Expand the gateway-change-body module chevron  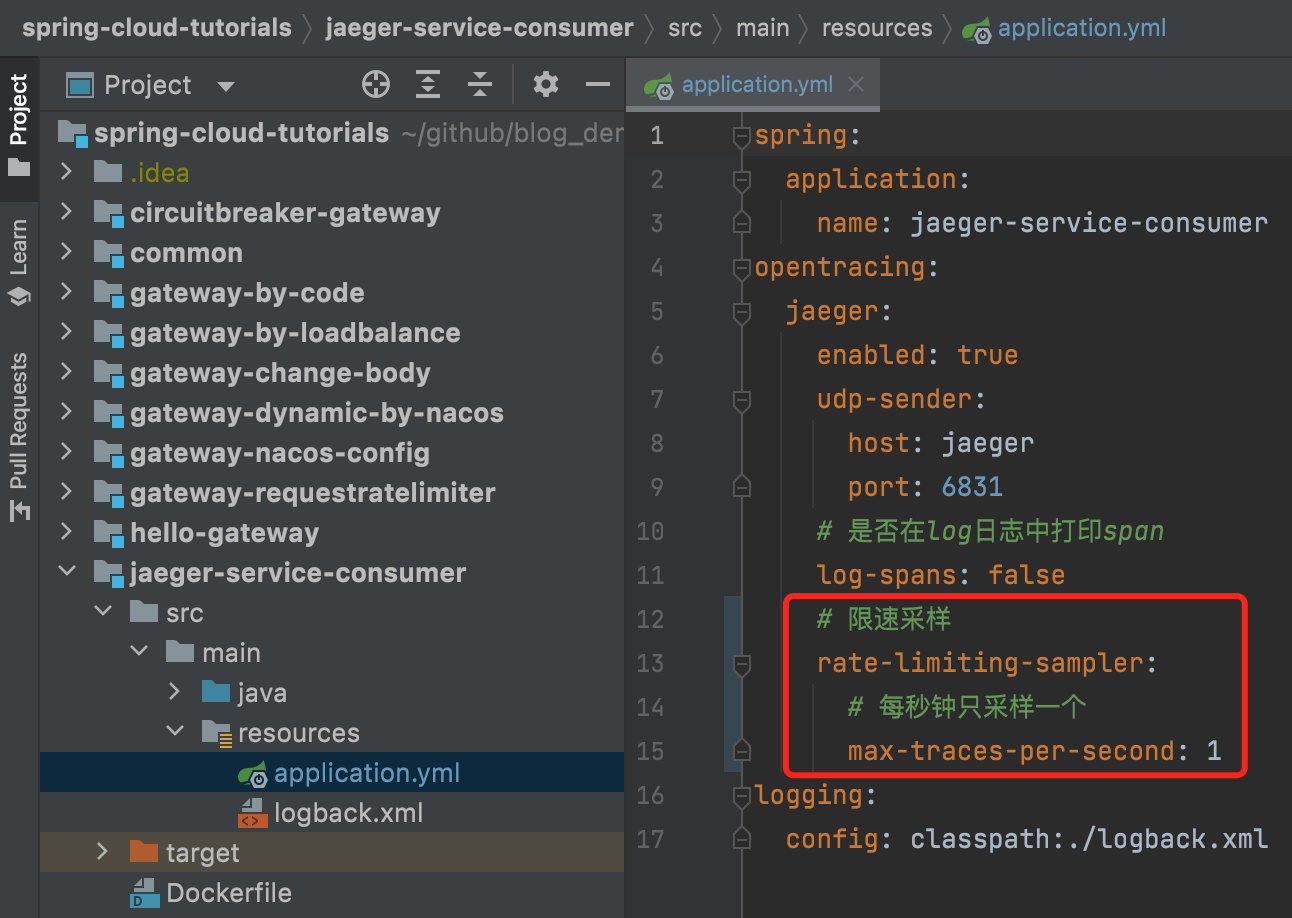click(x=66, y=372)
